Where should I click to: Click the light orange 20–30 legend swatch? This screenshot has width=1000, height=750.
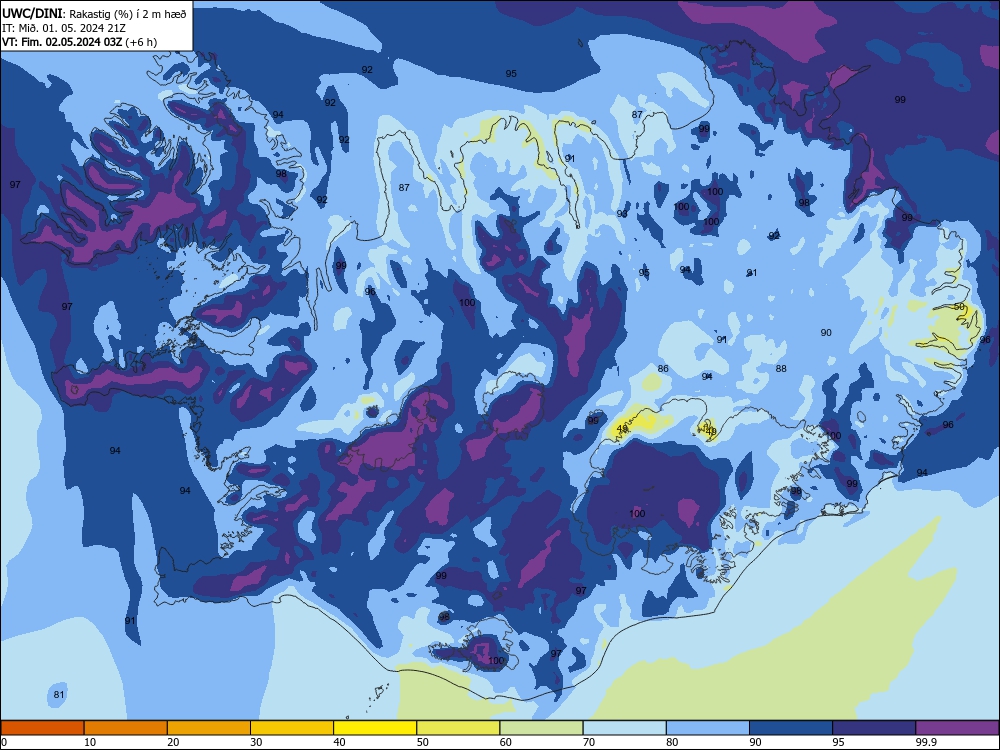tap(209, 728)
